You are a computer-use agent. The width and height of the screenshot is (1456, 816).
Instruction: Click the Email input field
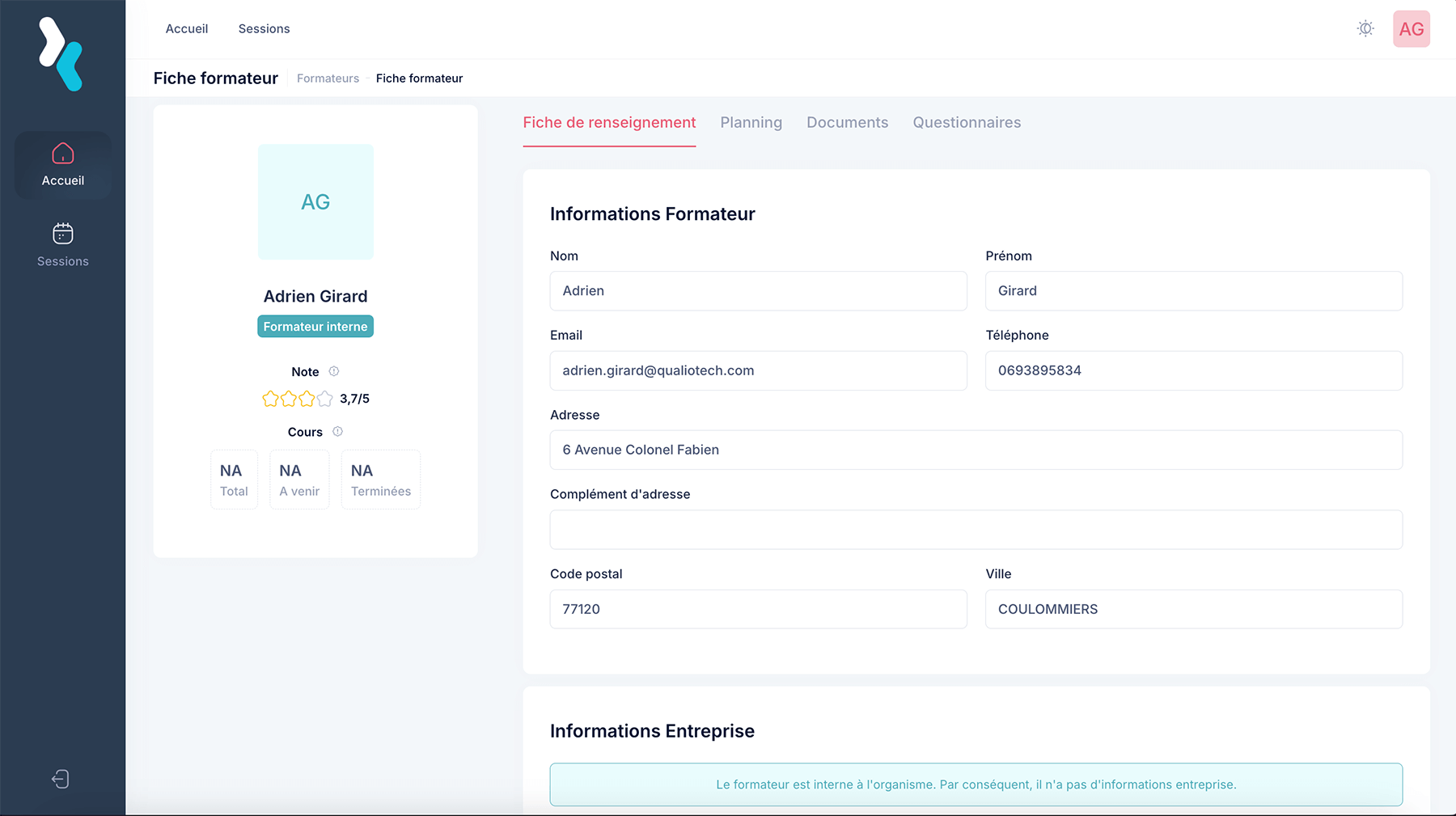(x=758, y=370)
